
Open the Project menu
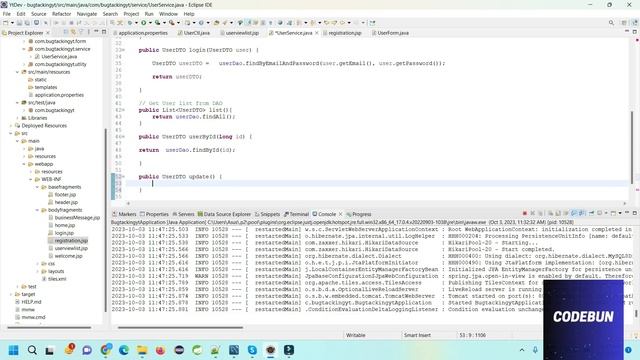click(x=131, y=14)
